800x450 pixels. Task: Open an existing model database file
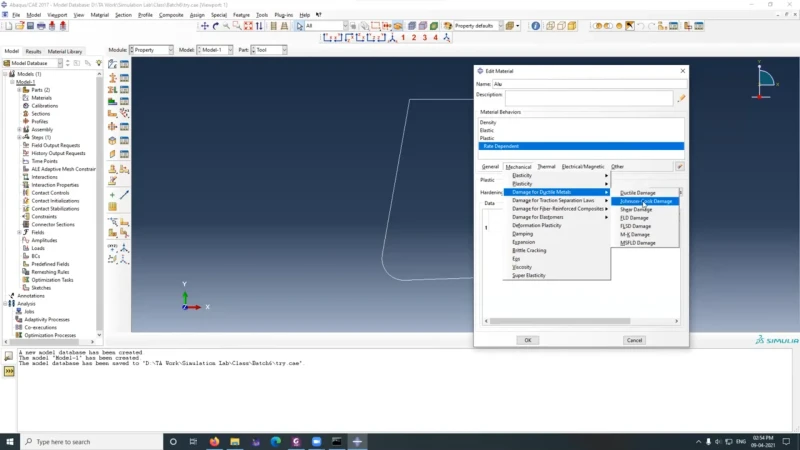[x=19, y=26]
